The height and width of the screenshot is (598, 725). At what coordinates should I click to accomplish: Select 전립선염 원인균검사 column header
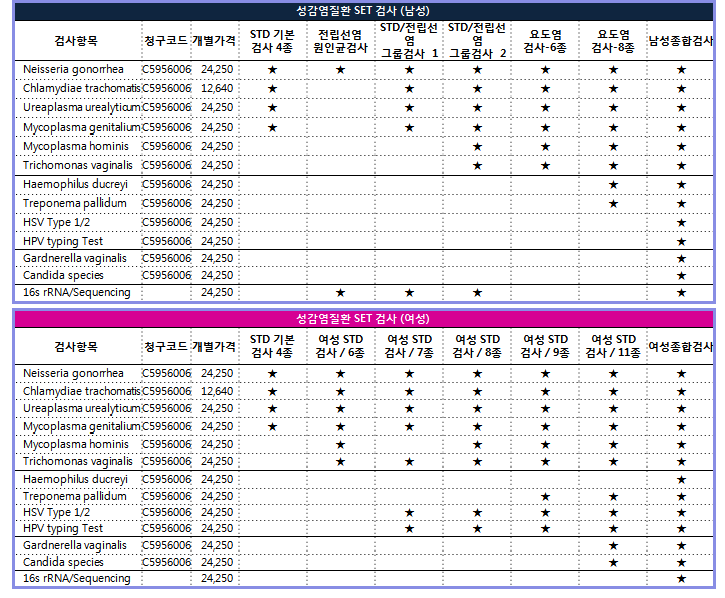click(x=340, y=41)
